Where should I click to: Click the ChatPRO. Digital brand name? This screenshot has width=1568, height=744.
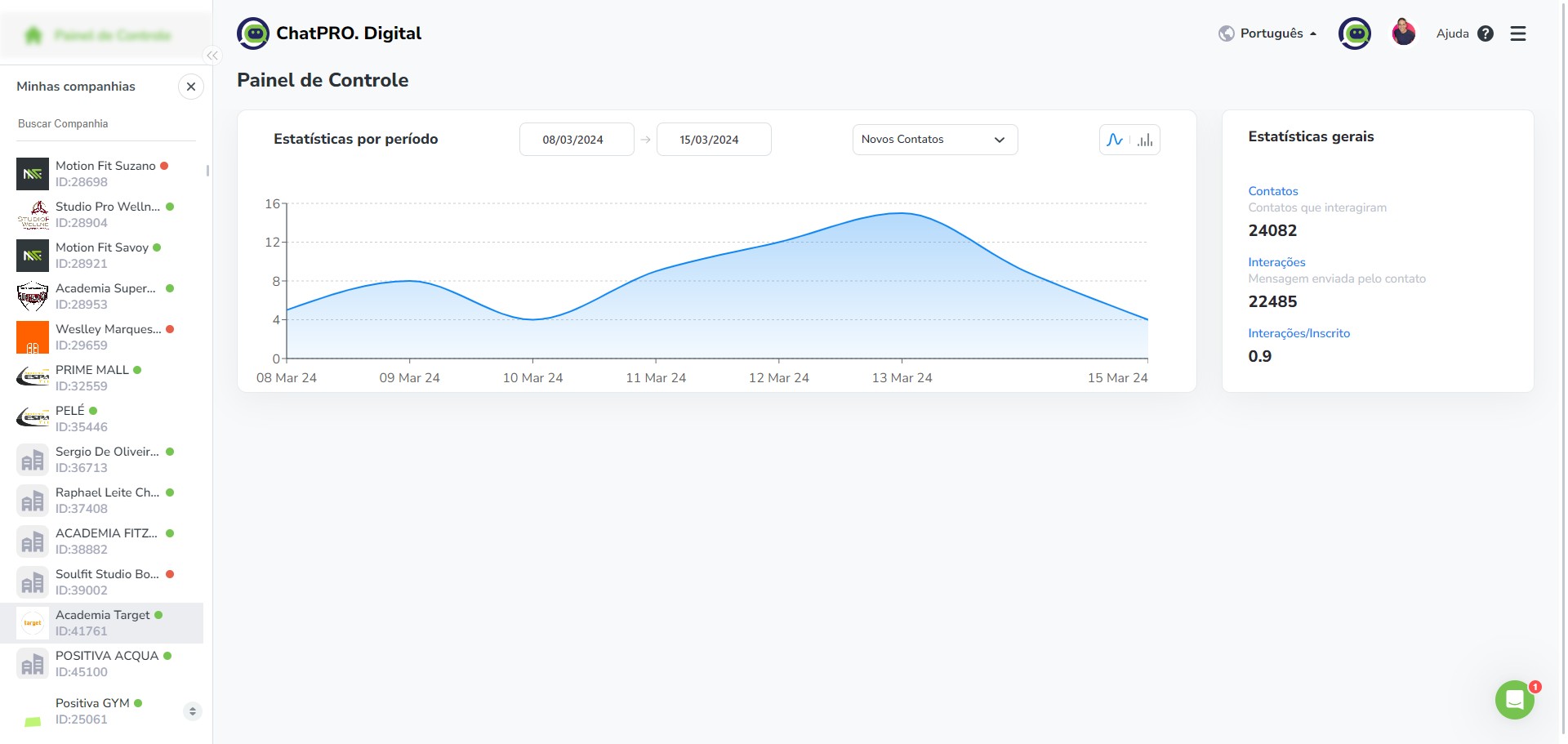[x=349, y=33]
